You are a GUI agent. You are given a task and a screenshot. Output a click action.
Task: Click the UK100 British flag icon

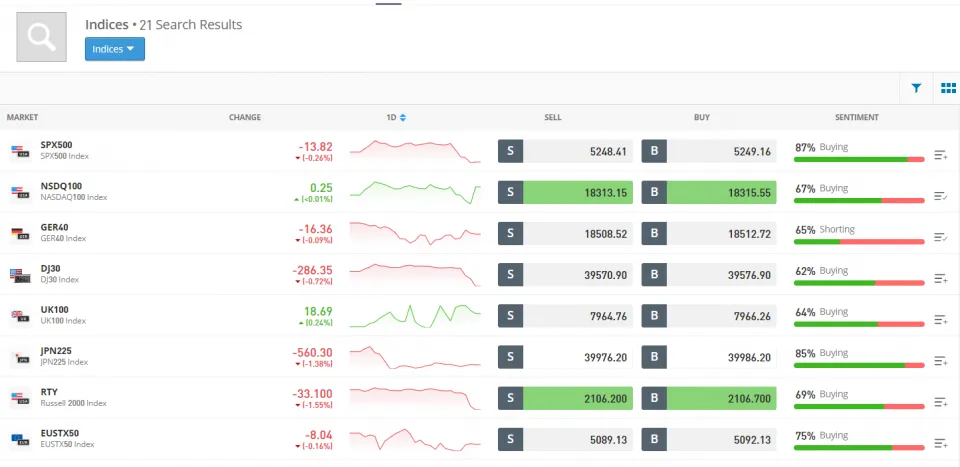pyautogui.click(x=20, y=315)
